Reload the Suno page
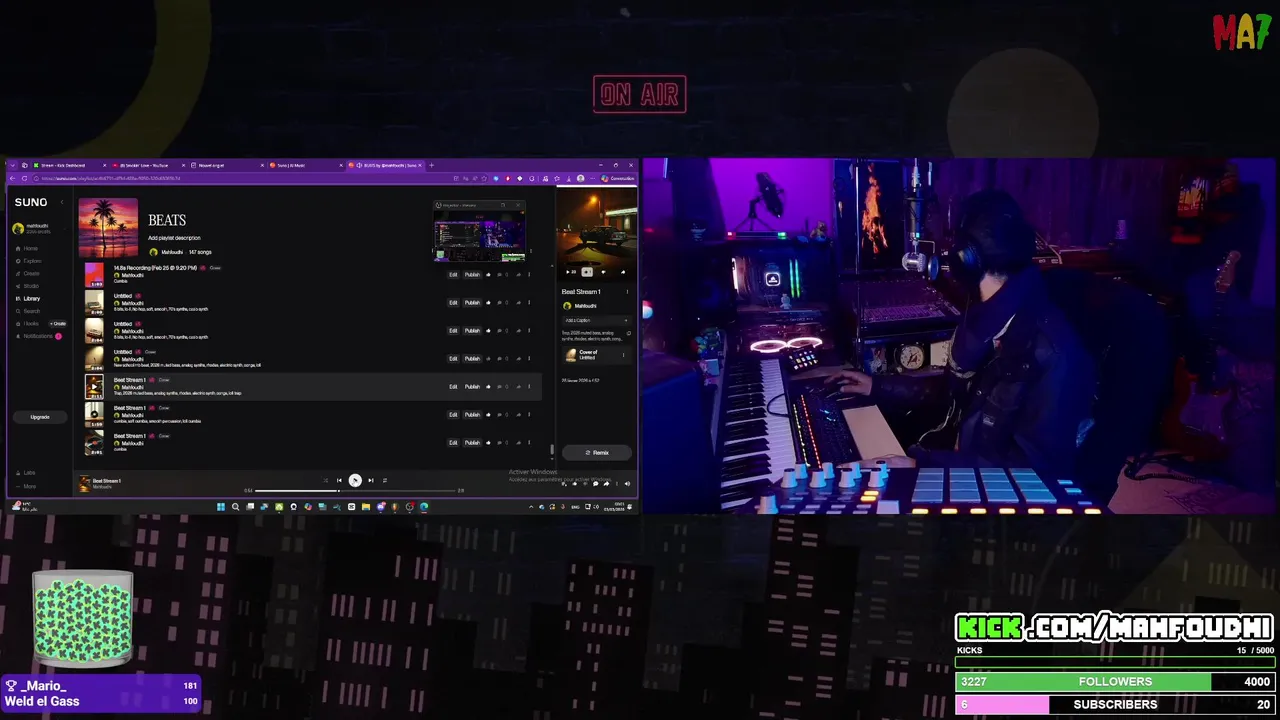Viewport: 1280px width, 720px height. click(x=24, y=178)
